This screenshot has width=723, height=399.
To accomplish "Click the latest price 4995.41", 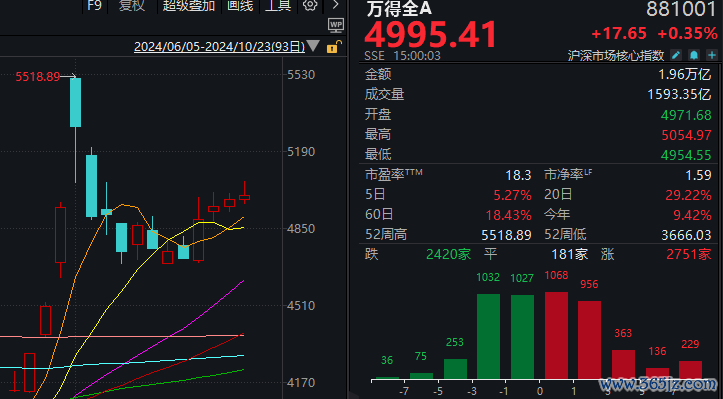I will [431, 34].
